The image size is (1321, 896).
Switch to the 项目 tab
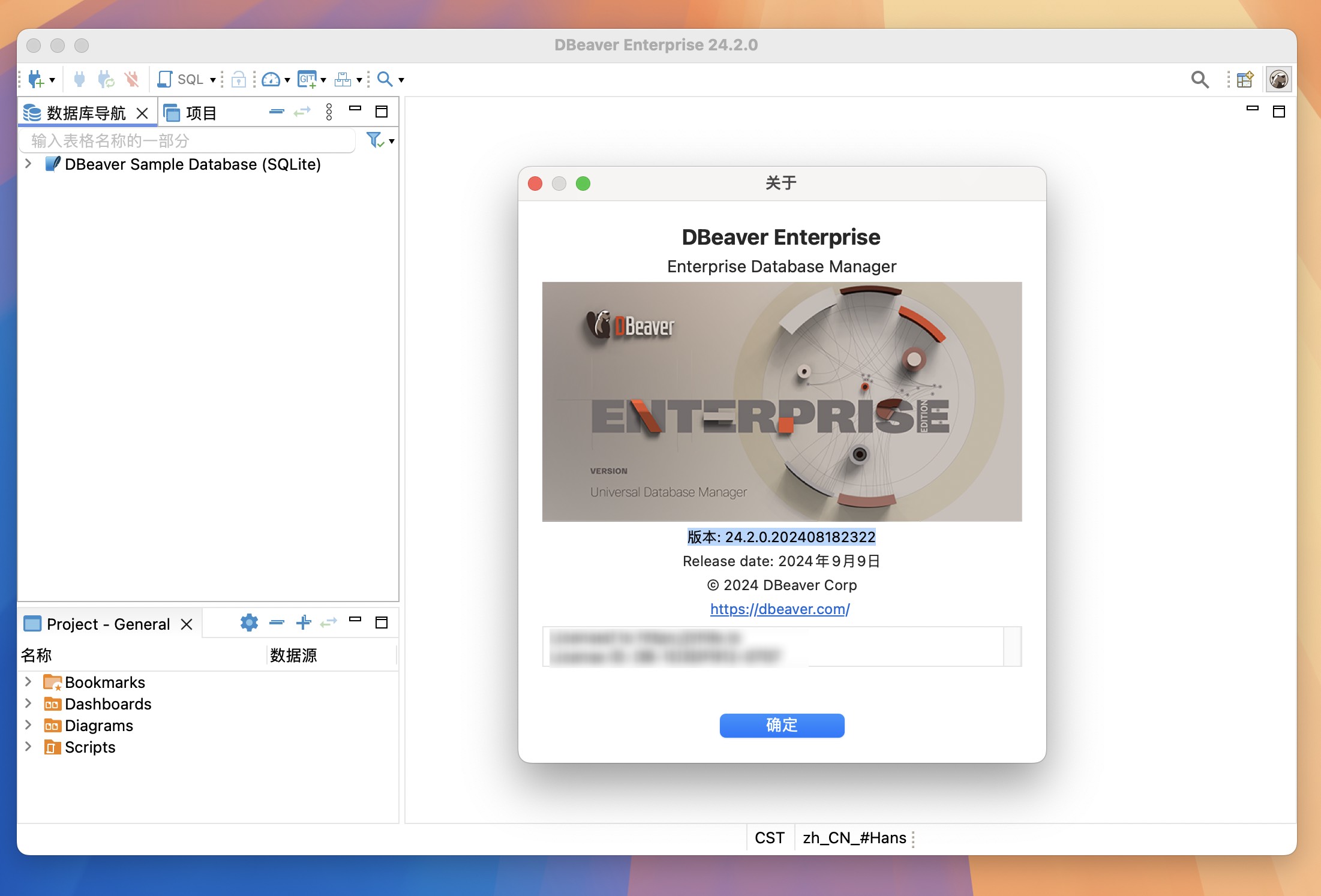point(190,113)
